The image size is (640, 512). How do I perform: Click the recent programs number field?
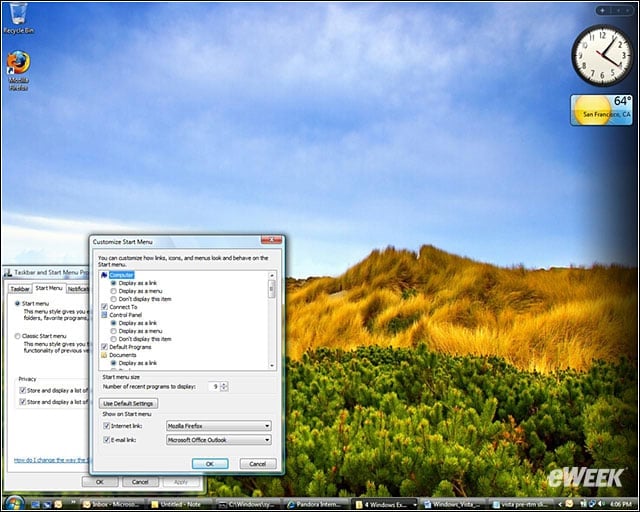214,386
